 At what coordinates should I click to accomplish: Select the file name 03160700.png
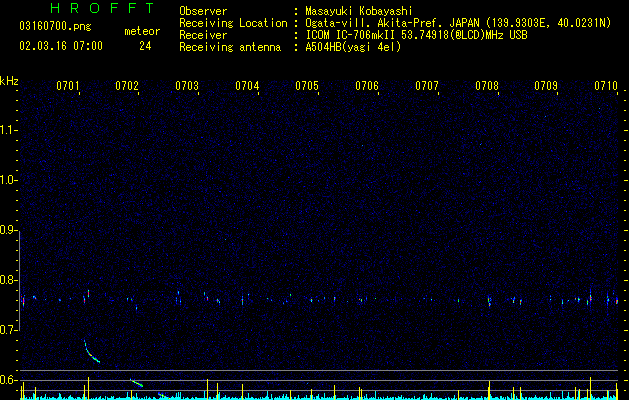(x=55, y=26)
